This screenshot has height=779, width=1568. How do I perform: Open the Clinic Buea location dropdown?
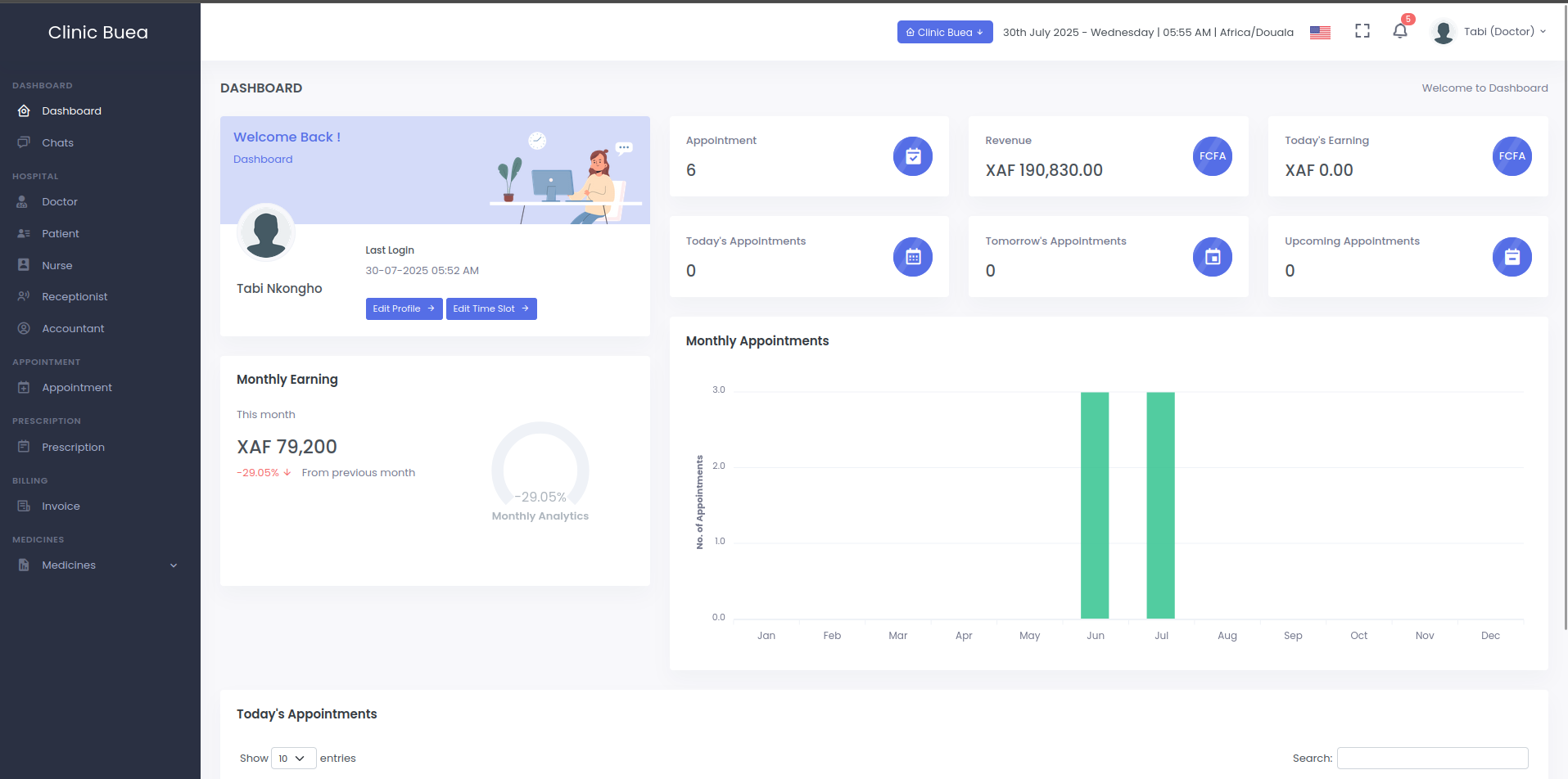(x=944, y=32)
